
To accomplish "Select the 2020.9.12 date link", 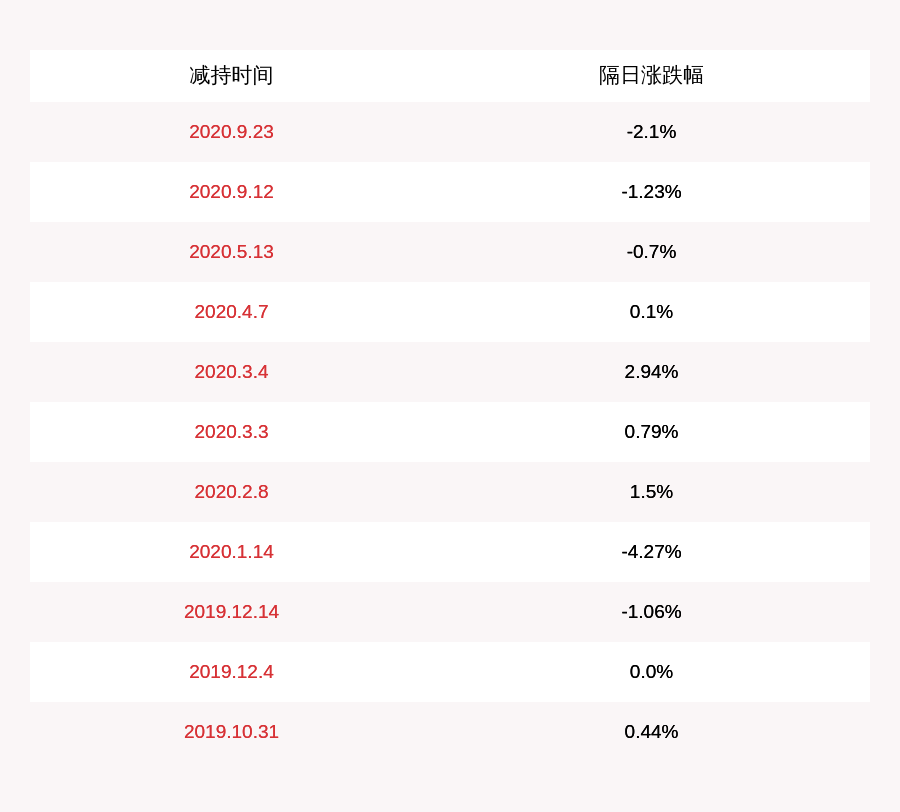I will click(x=231, y=191).
